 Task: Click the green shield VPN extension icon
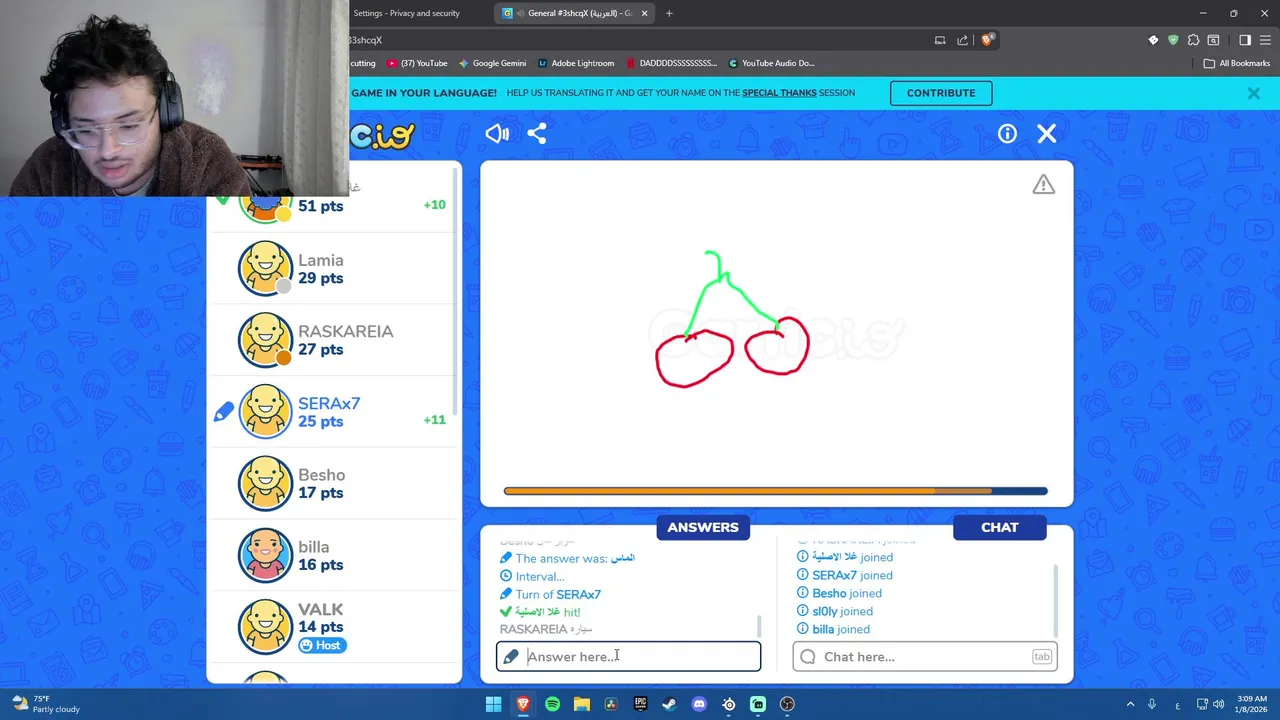1173,40
